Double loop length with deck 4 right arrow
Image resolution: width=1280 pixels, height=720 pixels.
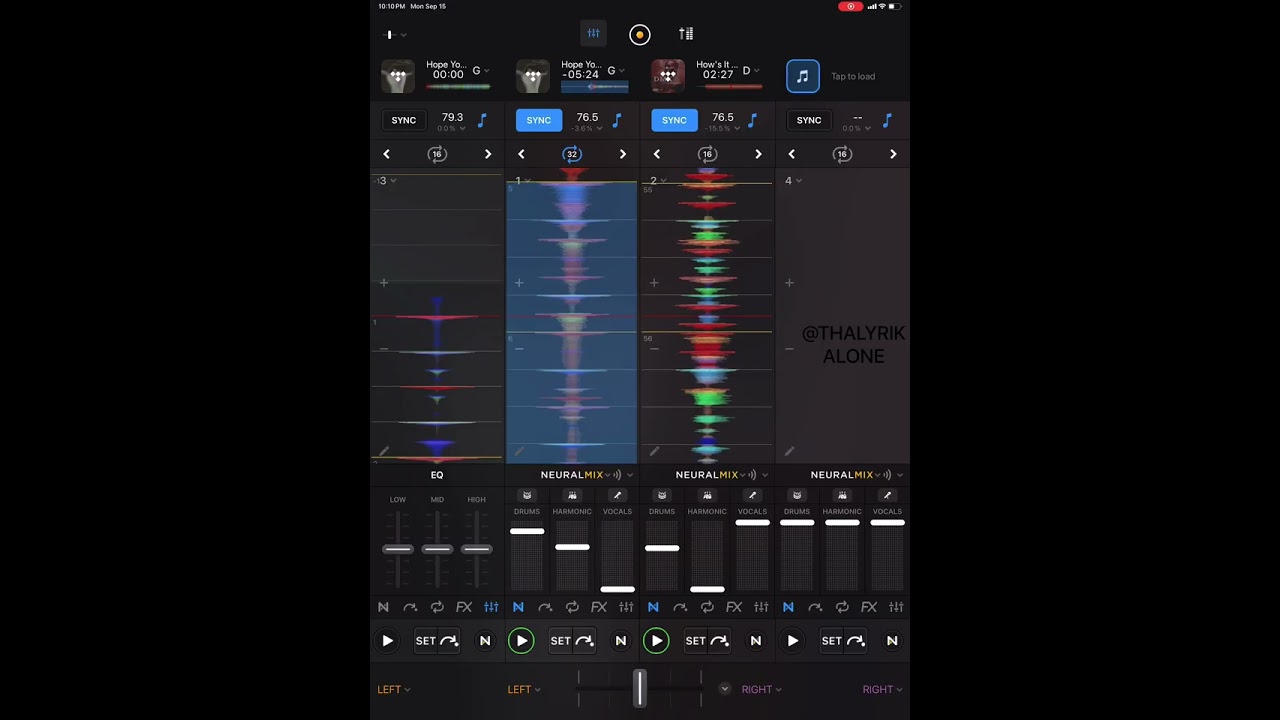point(893,154)
